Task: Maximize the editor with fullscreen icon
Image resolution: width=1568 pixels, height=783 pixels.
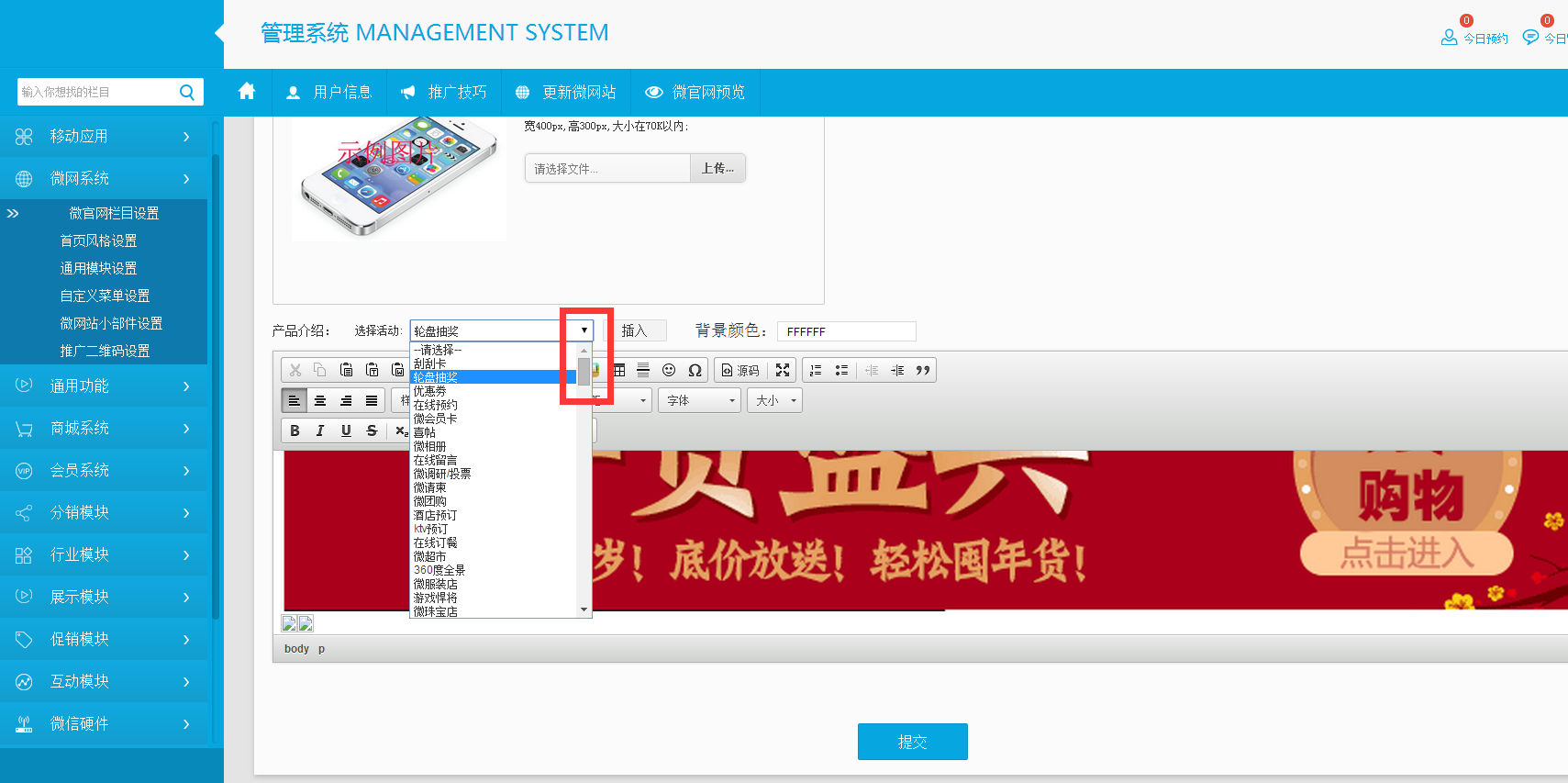Action: [783, 370]
